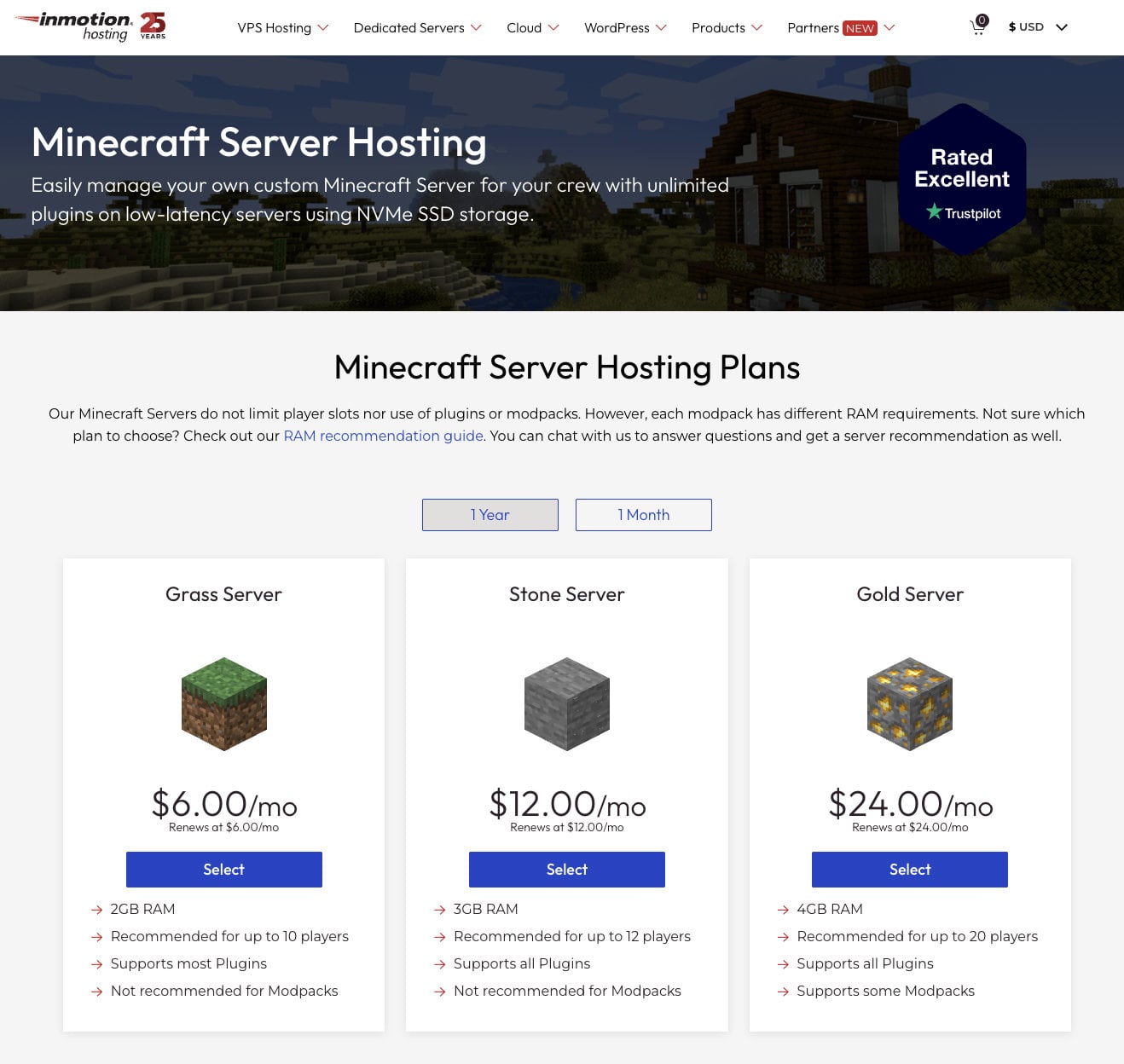Click the arrow next to Supports most Plugins
This screenshot has height=1064, width=1124.
[97, 964]
